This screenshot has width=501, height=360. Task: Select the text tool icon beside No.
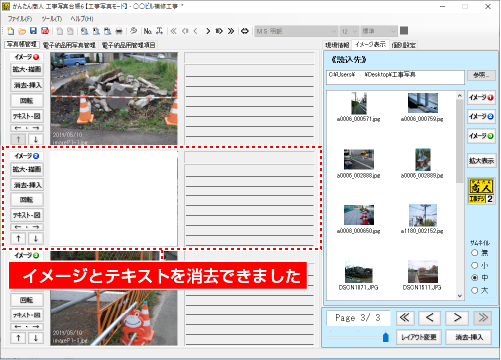[x=160, y=31]
